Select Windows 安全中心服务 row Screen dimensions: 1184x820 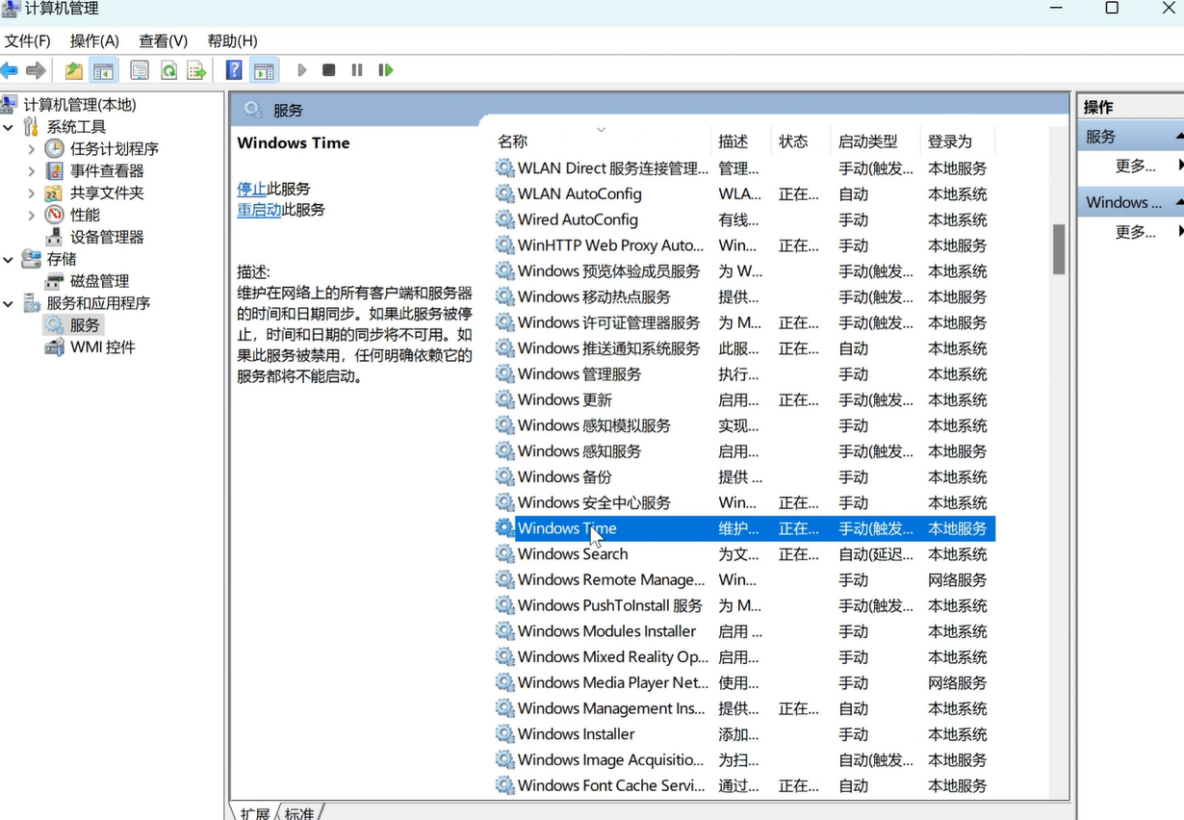745,503
